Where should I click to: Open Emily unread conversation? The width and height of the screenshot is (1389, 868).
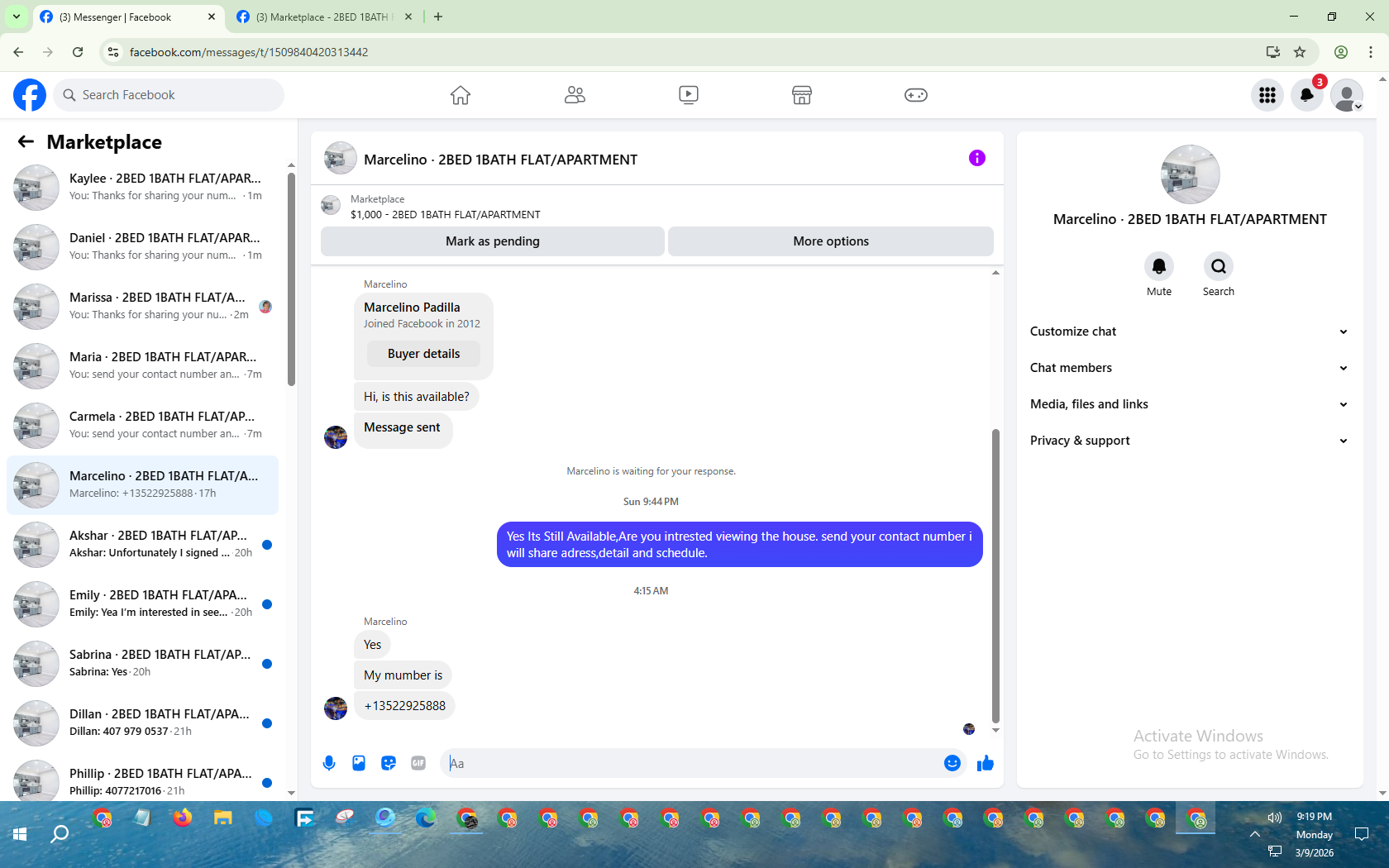pos(143,604)
